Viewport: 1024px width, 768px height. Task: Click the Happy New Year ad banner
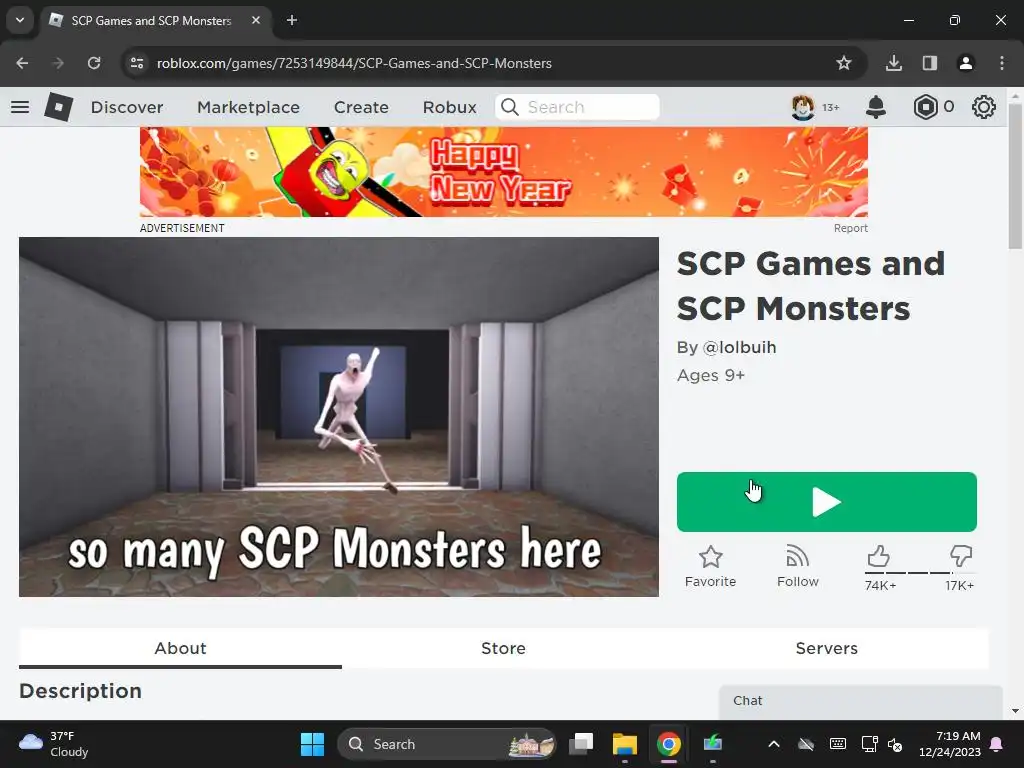click(504, 172)
